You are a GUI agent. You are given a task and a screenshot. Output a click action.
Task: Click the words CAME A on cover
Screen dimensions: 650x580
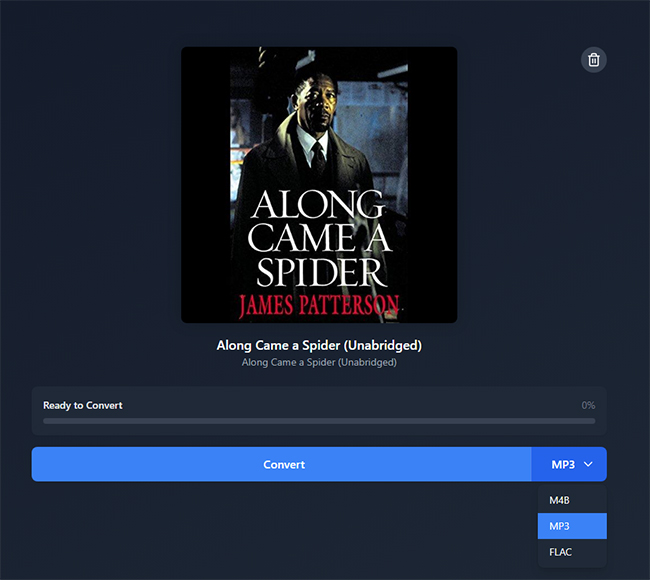pos(318,239)
